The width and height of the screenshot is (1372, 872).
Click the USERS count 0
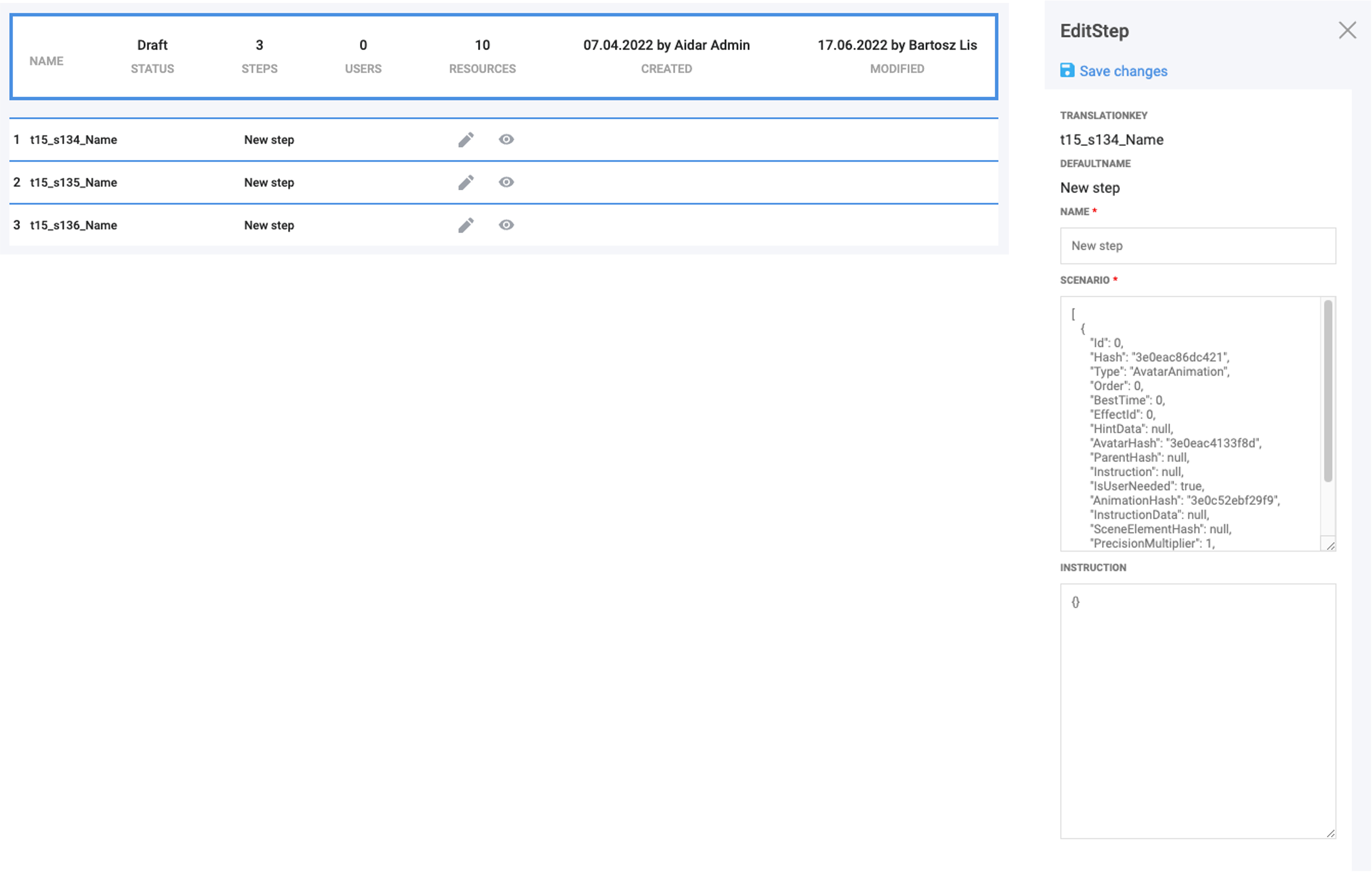[x=363, y=45]
